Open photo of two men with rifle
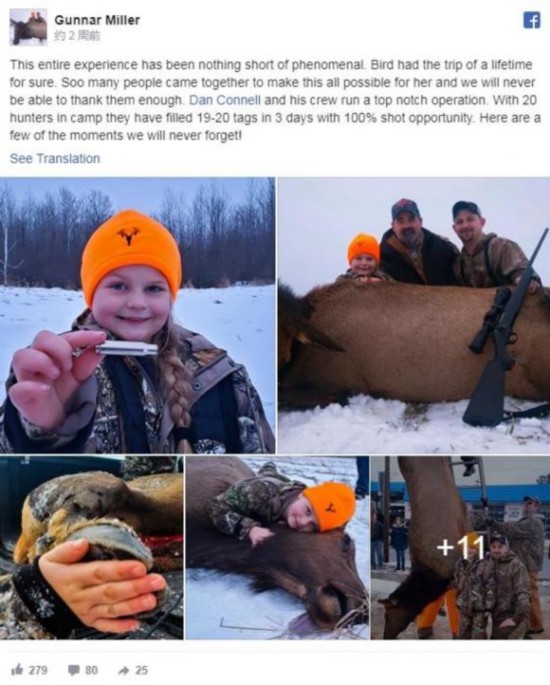 (414, 315)
